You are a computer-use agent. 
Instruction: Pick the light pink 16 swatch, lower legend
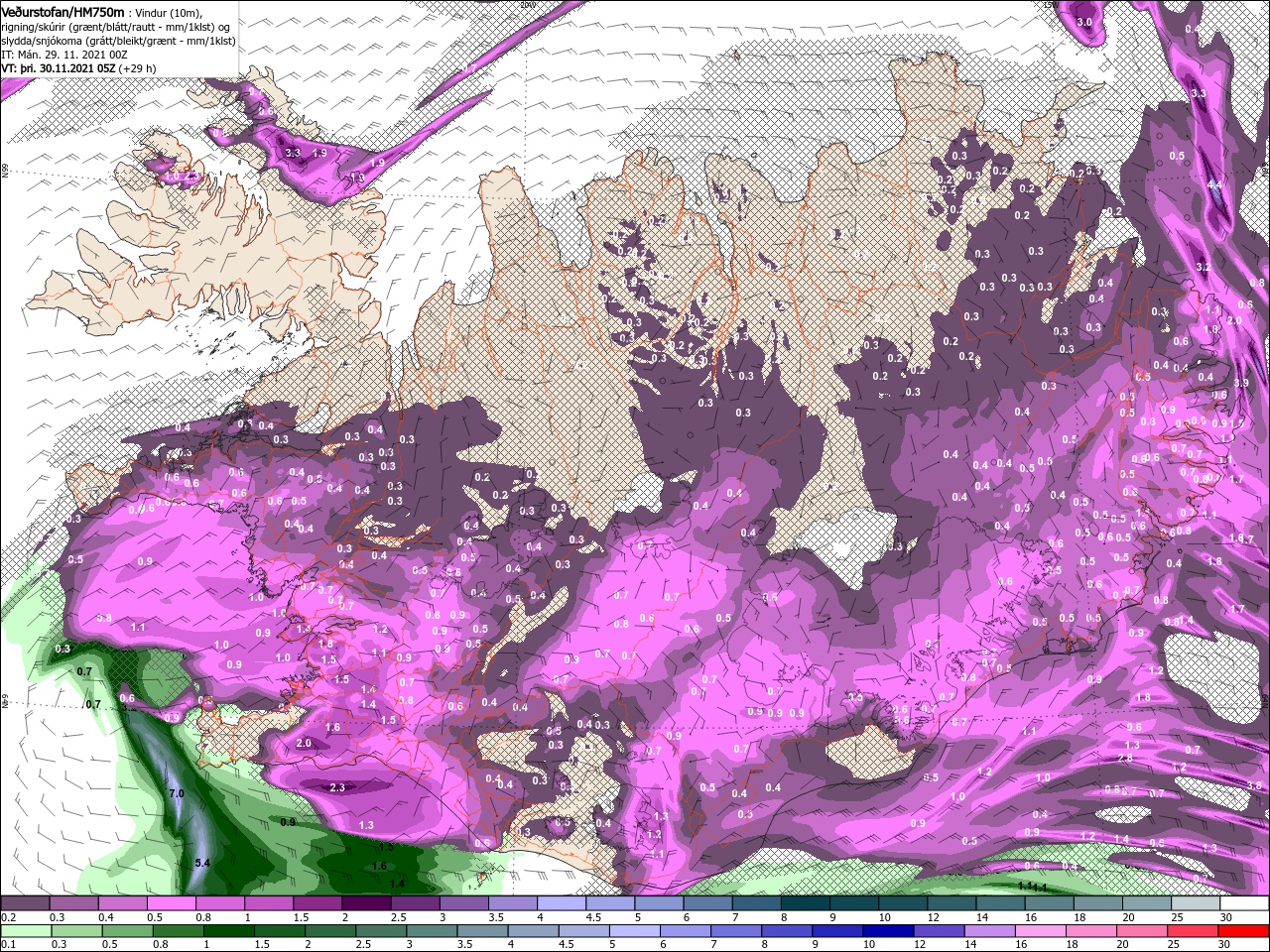point(1042,931)
